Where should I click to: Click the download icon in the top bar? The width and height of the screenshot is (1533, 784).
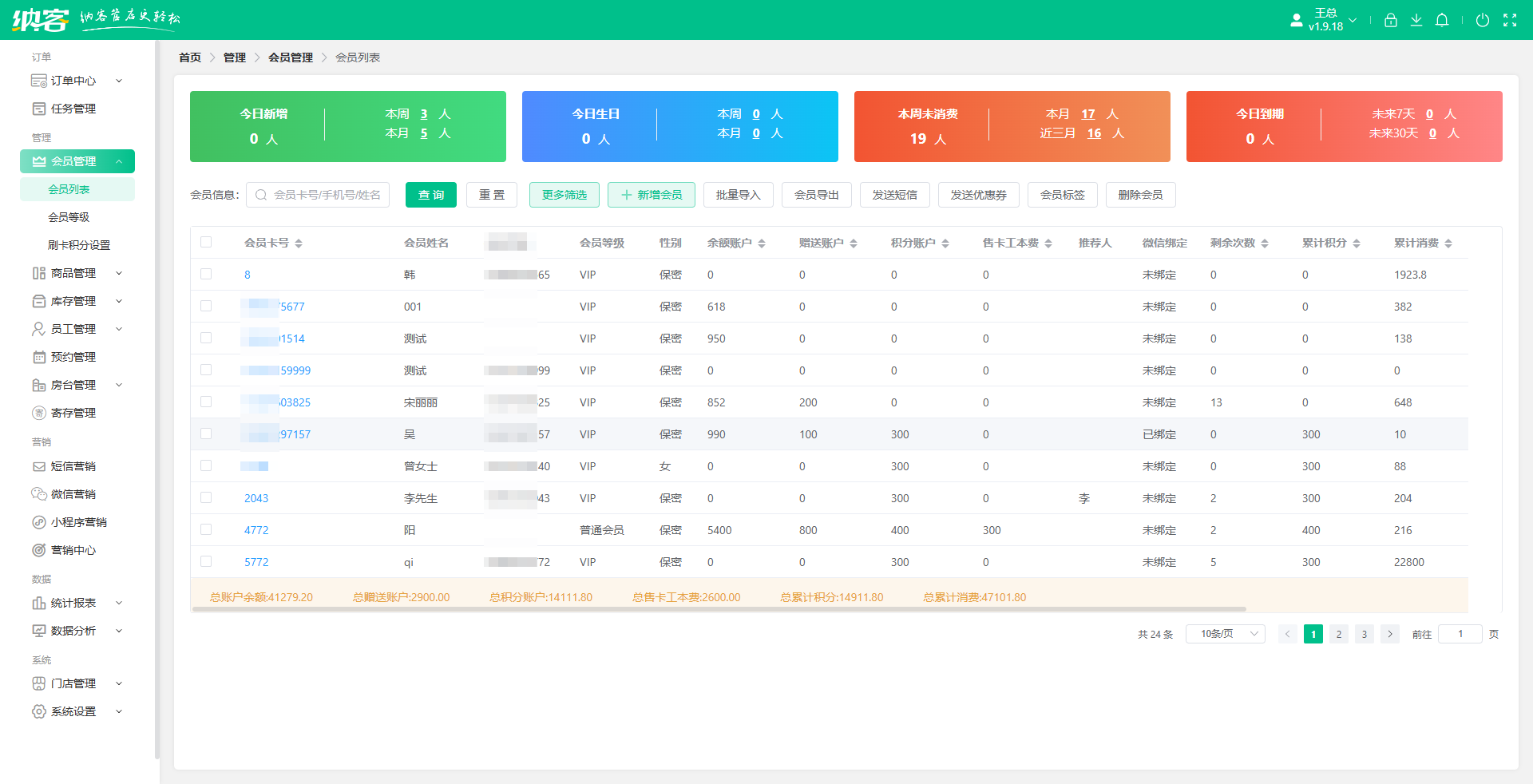click(x=1416, y=20)
